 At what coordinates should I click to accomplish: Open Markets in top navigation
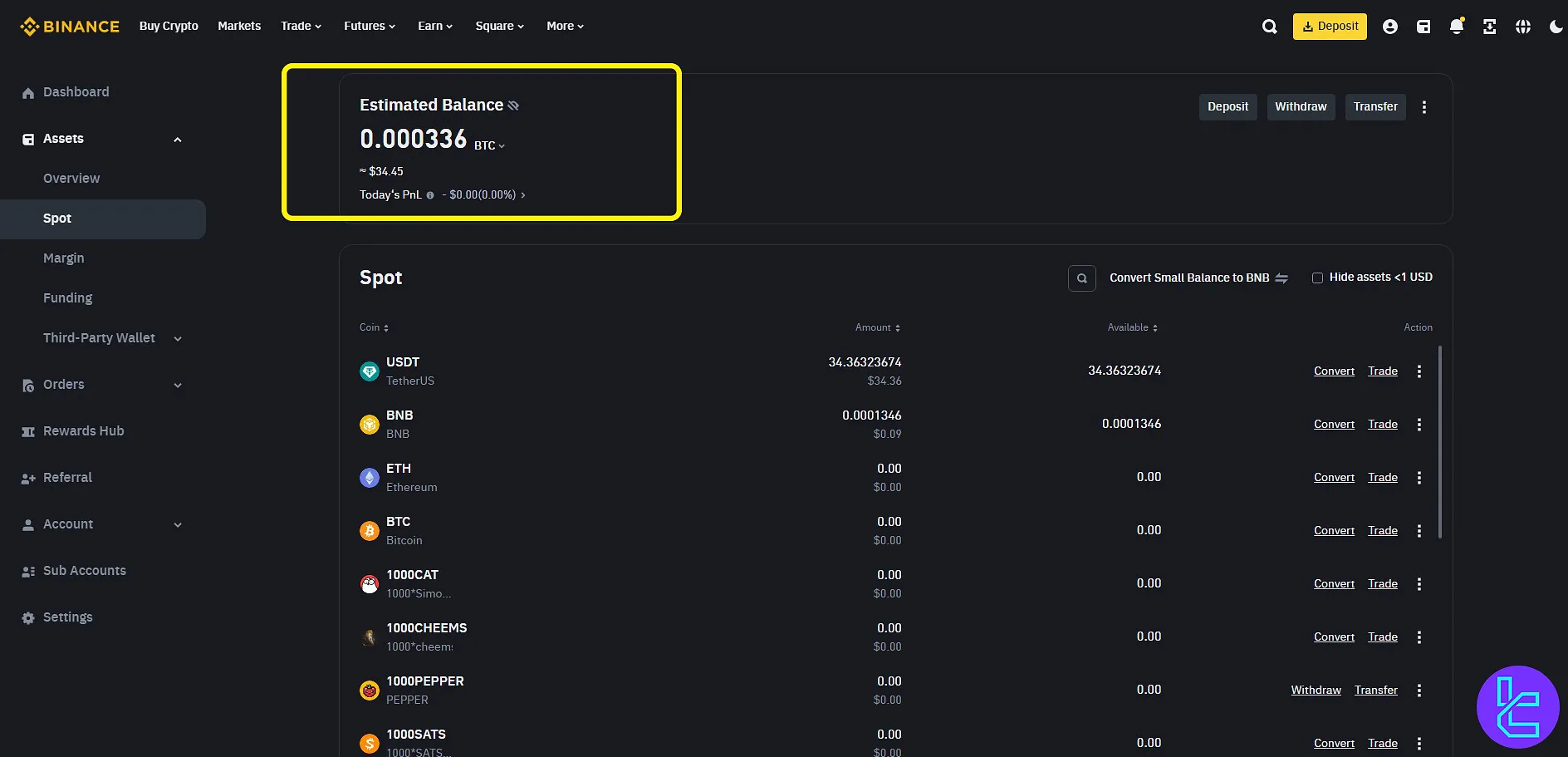coord(239,27)
